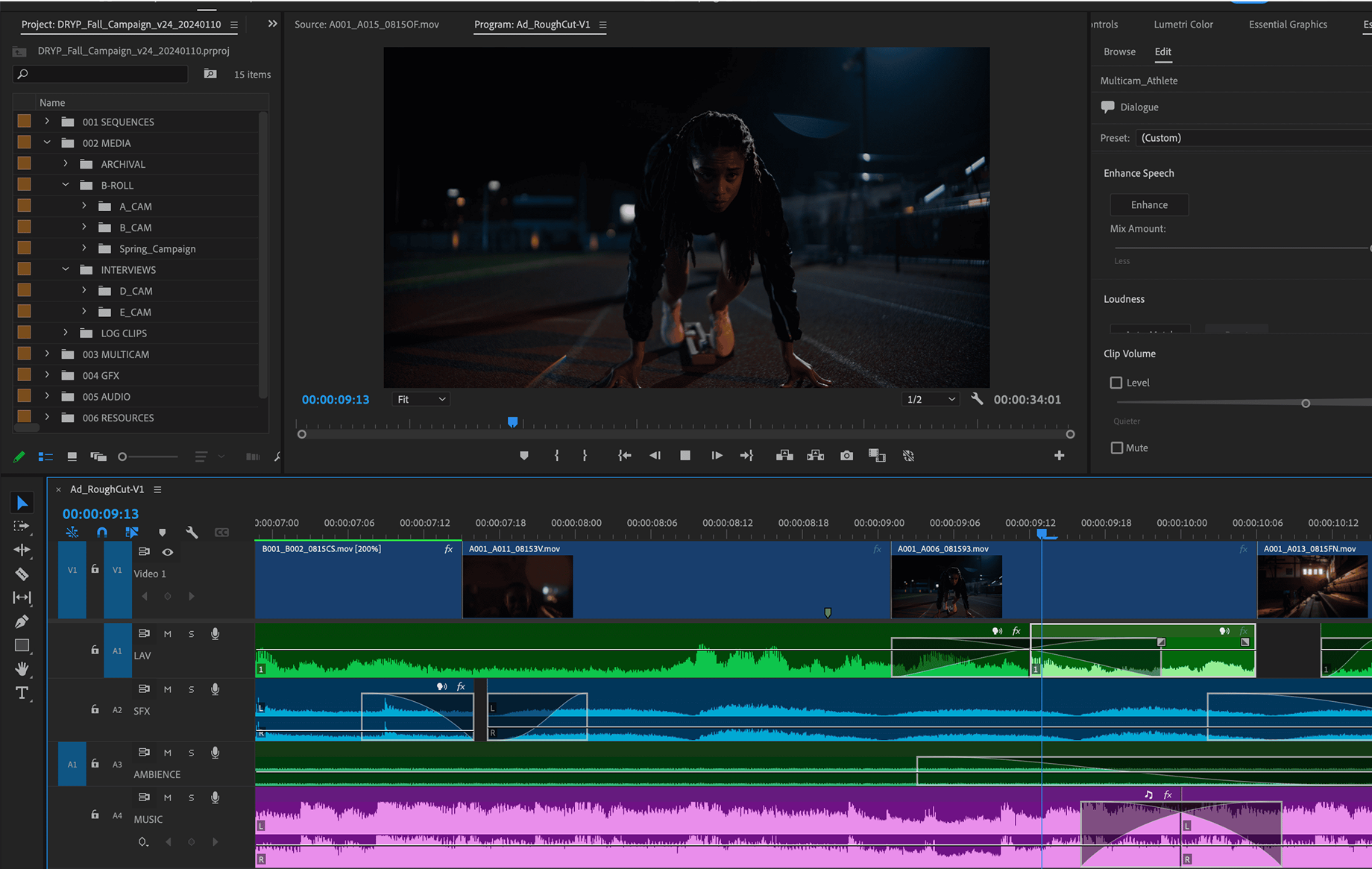Image resolution: width=1372 pixels, height=869 pixels.
Task: Select the Razor tool
Action: click(22, 574)
